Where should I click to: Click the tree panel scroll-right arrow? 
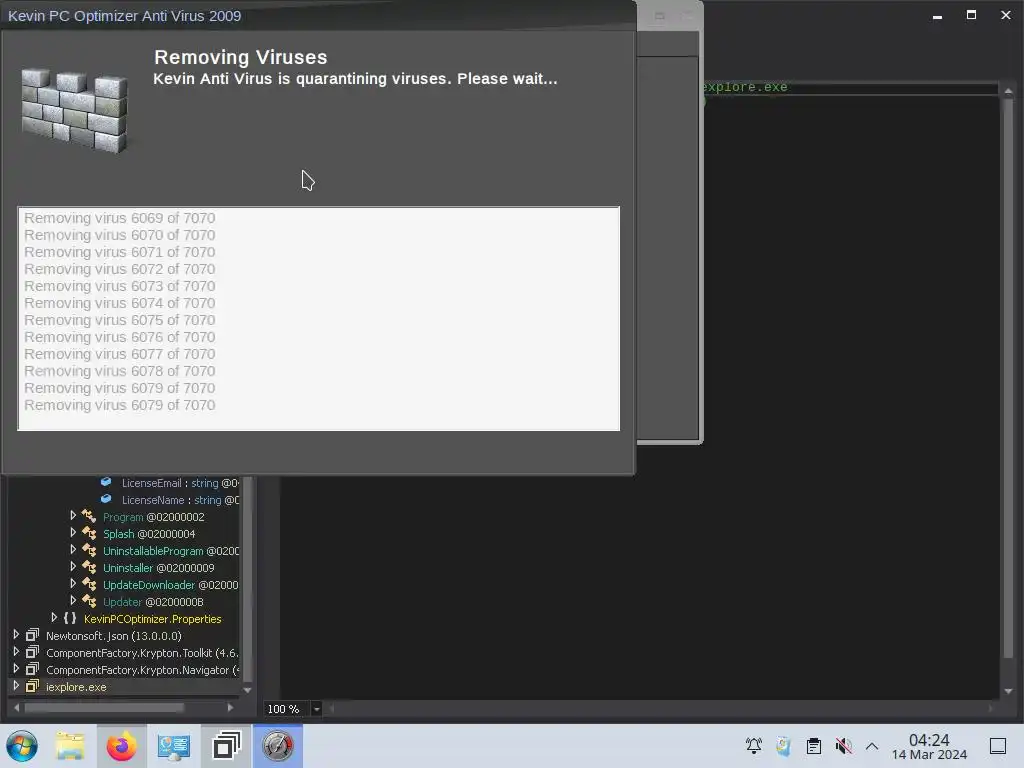(230, 707)
